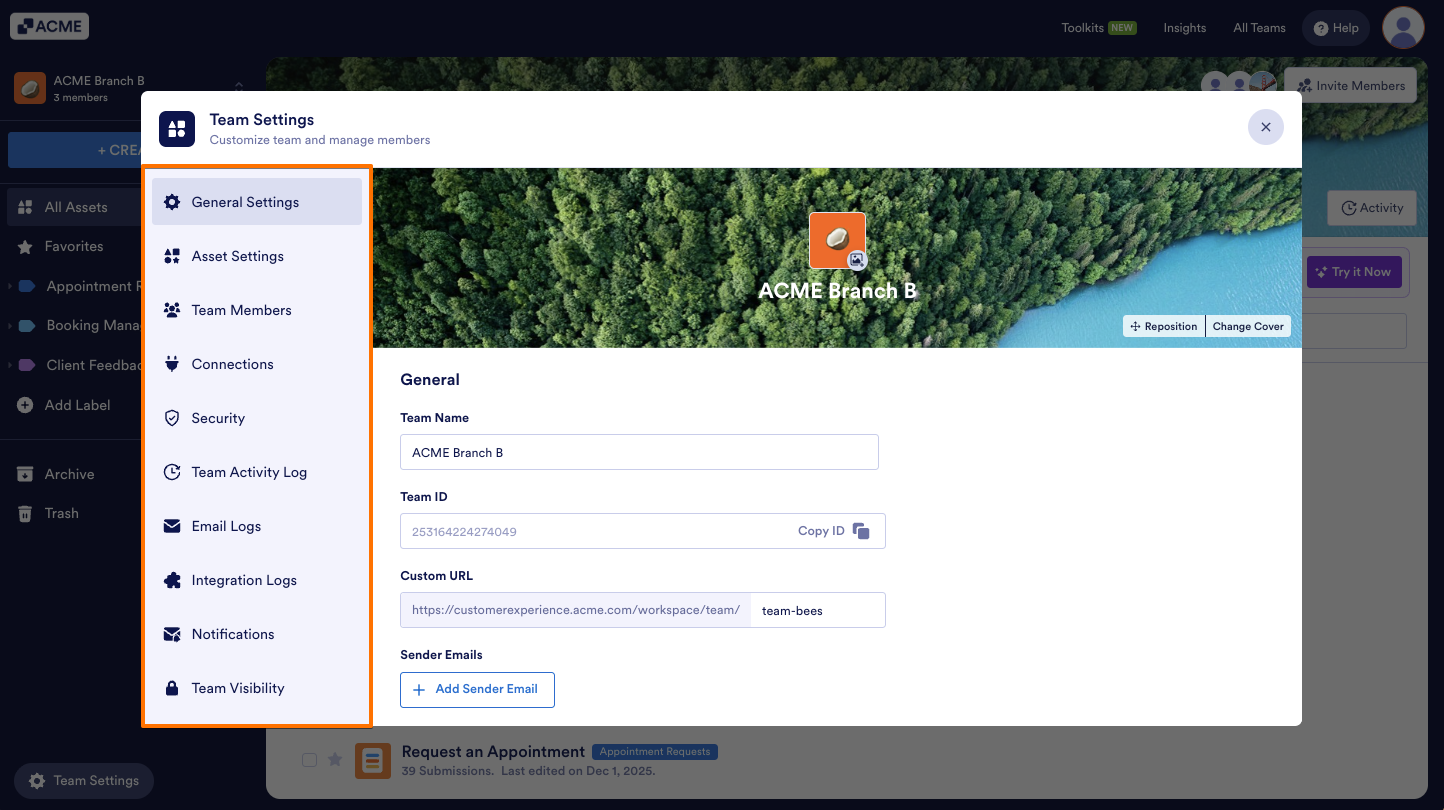
Task: Open Insights in the top navigation
Action: click(1185, 28)
